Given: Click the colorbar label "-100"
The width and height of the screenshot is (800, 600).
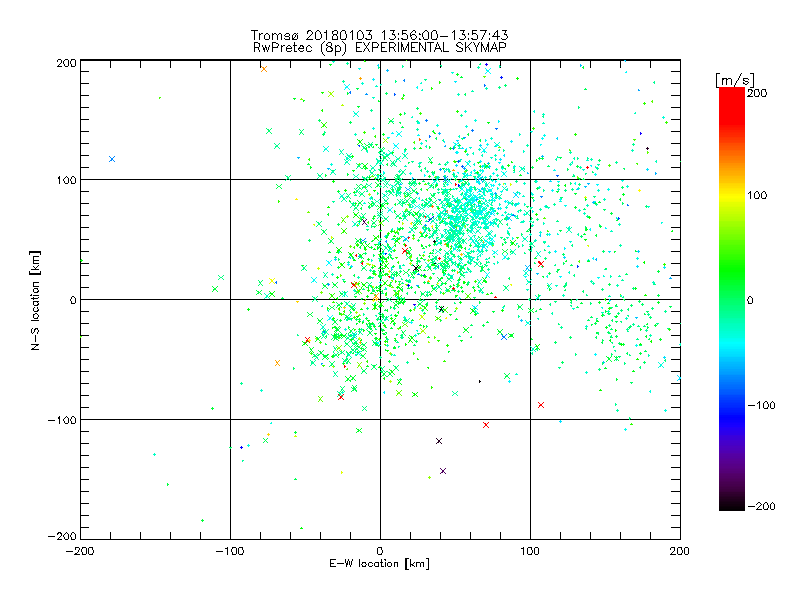Looking at the screenshot, I should tap(761, 405).
